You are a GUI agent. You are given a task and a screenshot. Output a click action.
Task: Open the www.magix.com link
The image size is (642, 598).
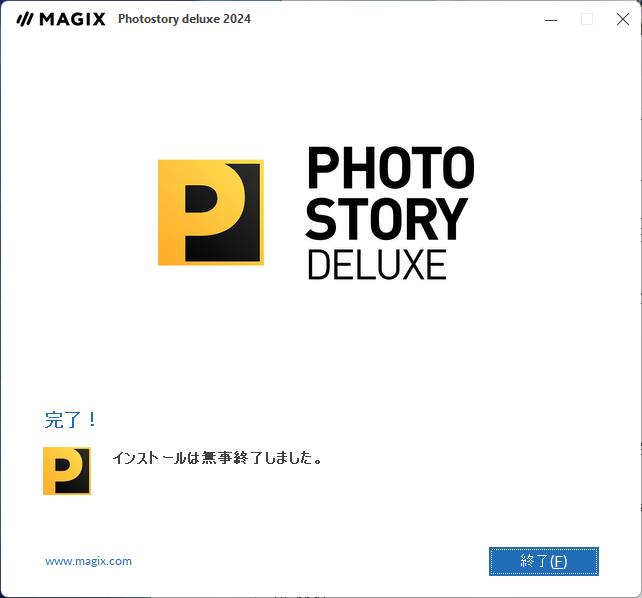(88, 561)
